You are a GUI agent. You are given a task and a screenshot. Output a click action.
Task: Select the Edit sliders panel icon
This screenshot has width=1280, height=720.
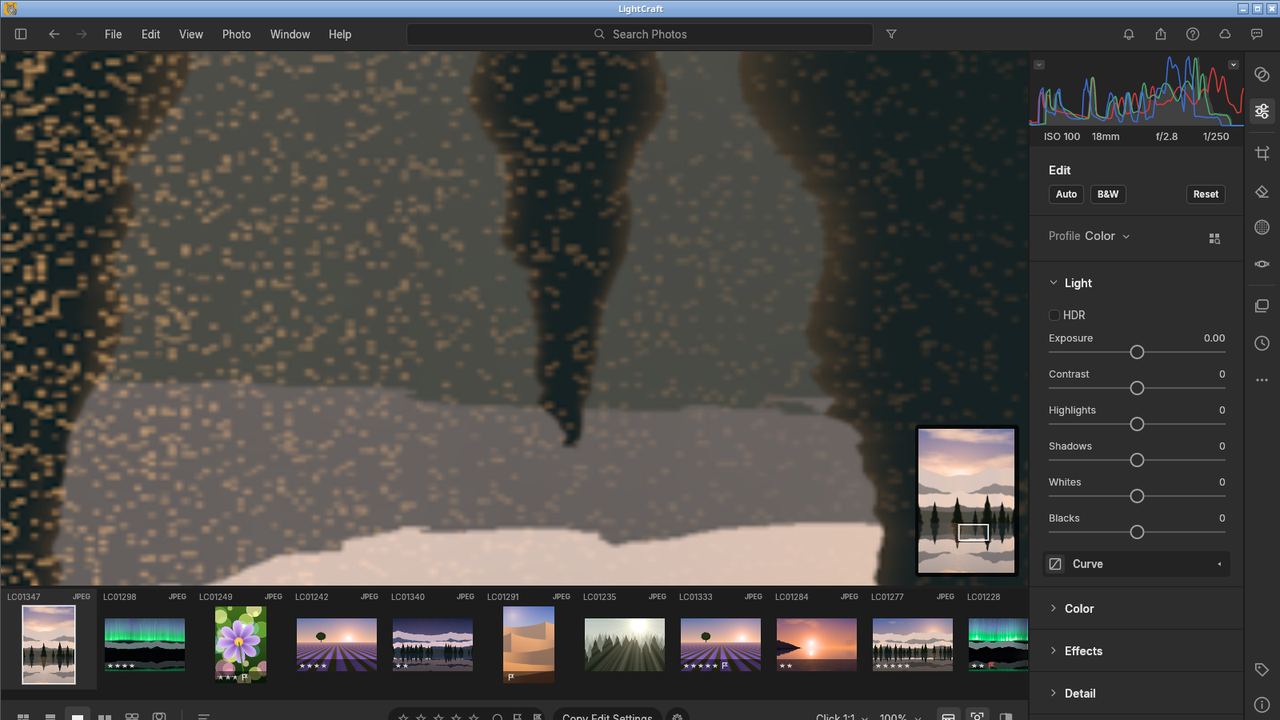(1262, 111)
